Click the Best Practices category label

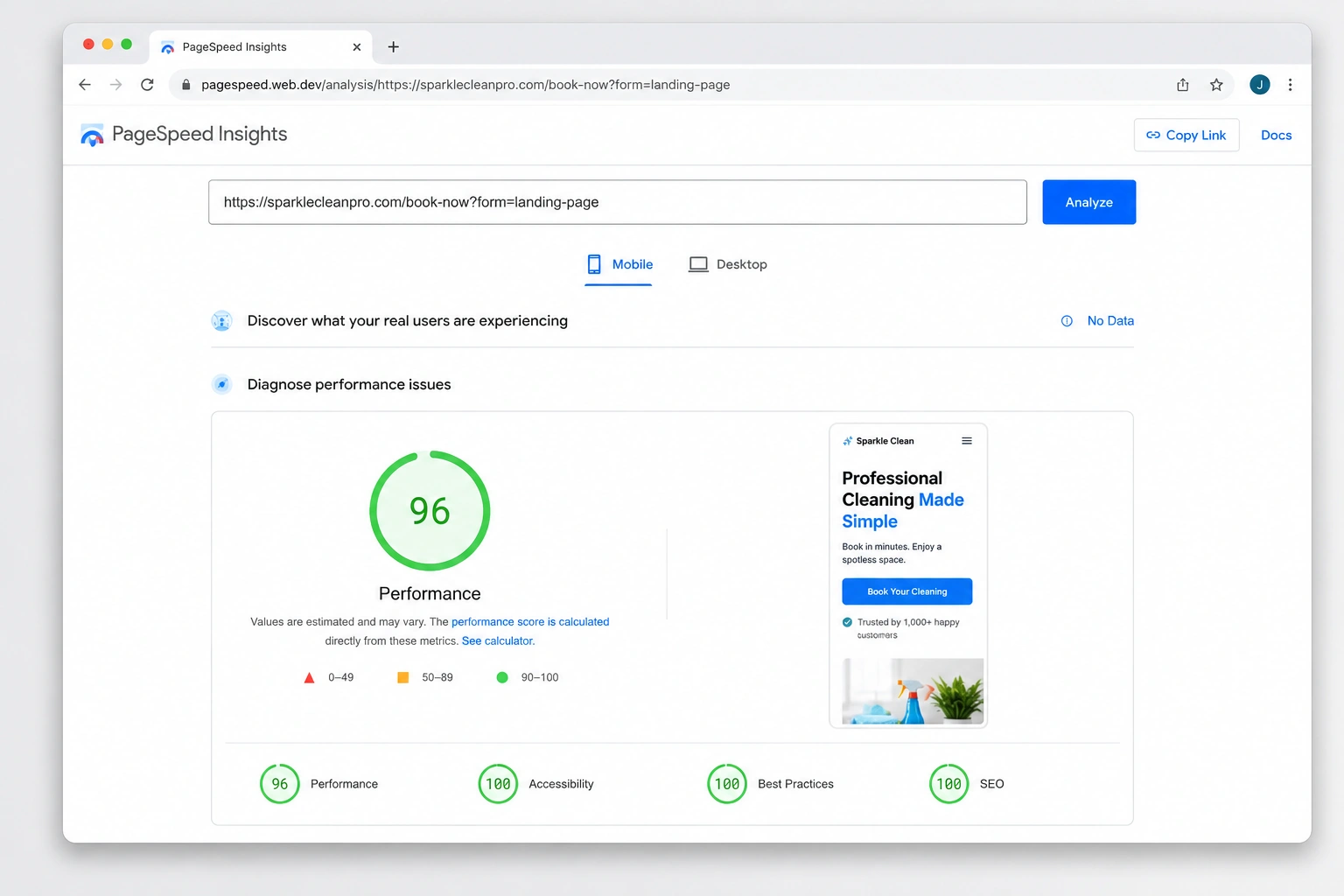(x=795, y=784)
